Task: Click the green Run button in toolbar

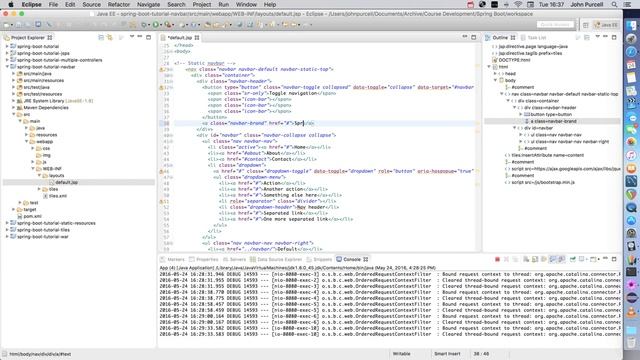Action: pyautogui.click(x=156, y=25)
